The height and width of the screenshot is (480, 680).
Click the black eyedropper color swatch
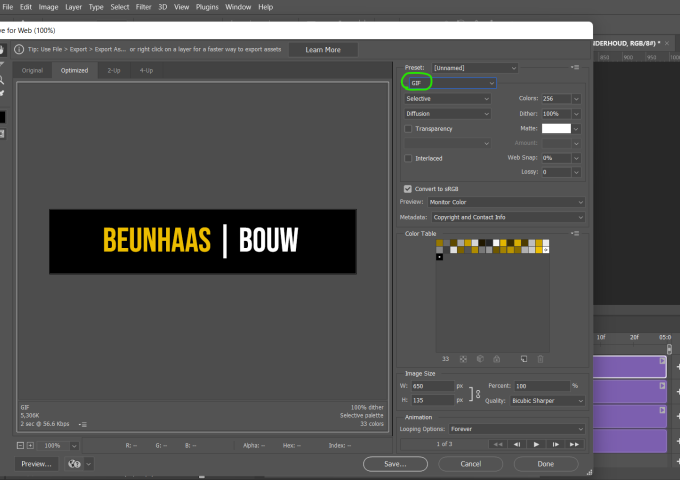(x=2, y=117)
